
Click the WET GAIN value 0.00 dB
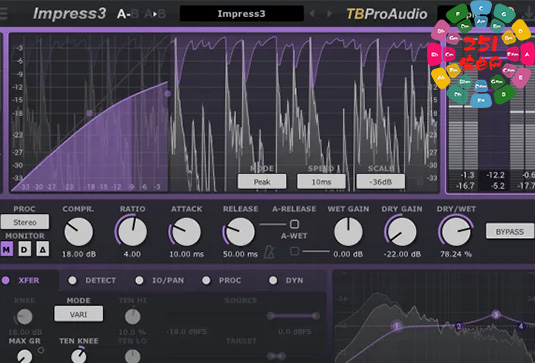348,254
